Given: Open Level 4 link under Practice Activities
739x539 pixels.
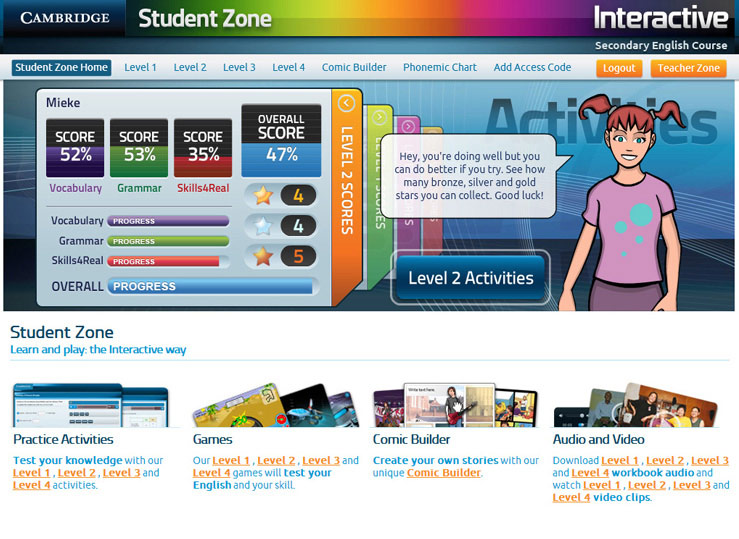Looking at the screenshot, I should [32, 485].
